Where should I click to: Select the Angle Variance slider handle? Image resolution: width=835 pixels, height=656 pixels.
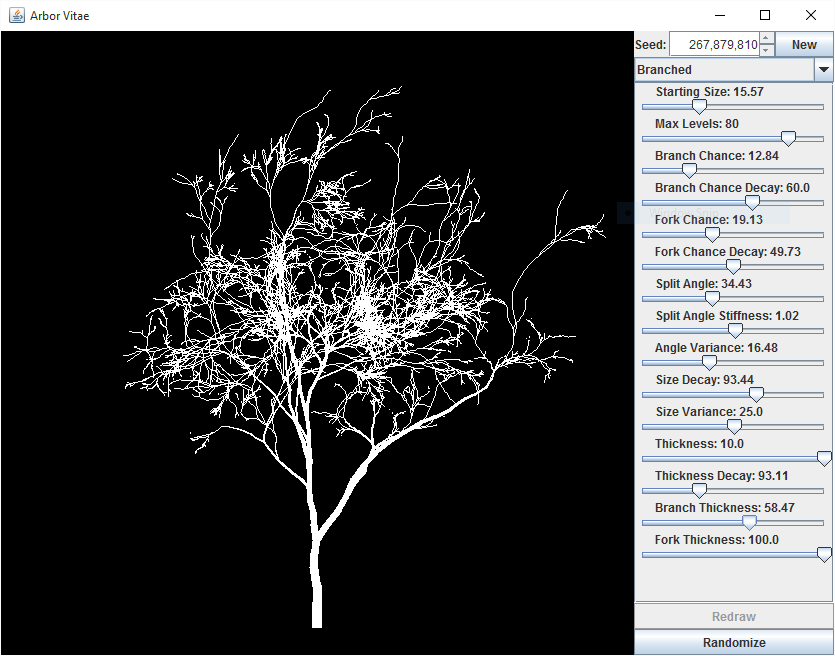pos(709,362)
